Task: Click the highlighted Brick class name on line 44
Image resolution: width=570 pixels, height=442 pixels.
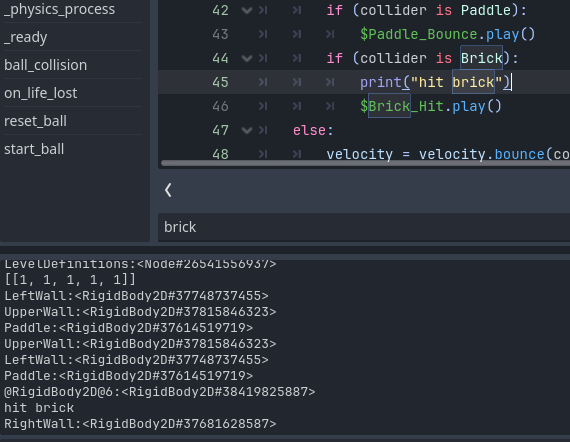Action: [x=482, y=58]
